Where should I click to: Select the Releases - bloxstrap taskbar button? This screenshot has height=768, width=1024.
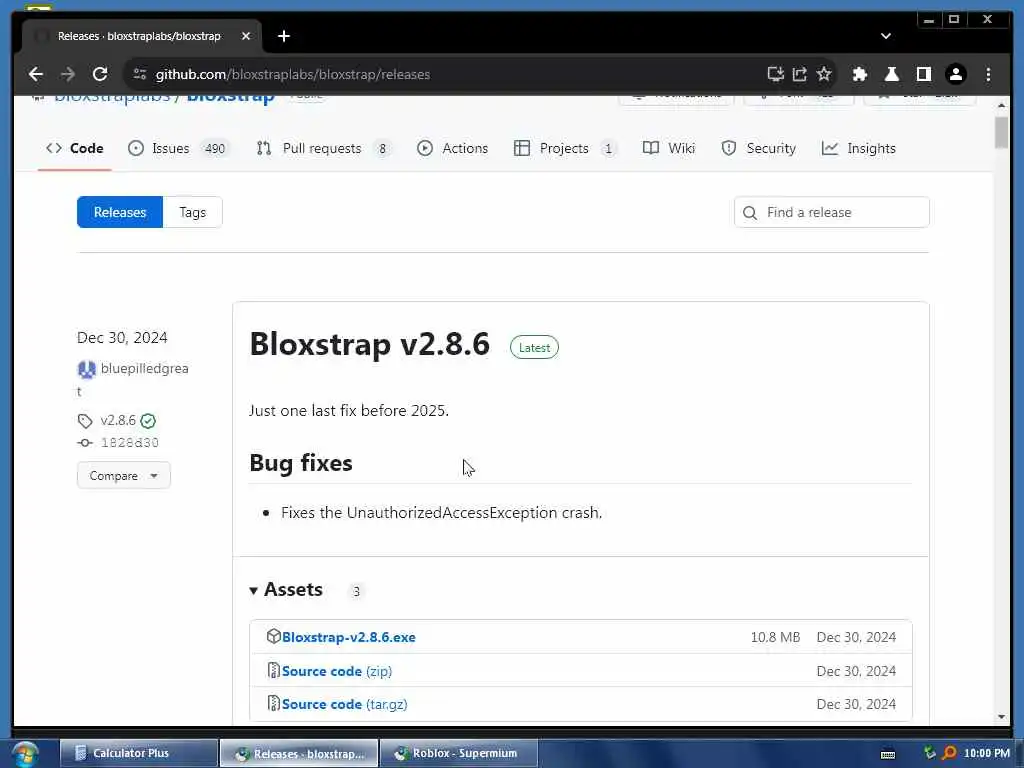(x=299, y=753)
